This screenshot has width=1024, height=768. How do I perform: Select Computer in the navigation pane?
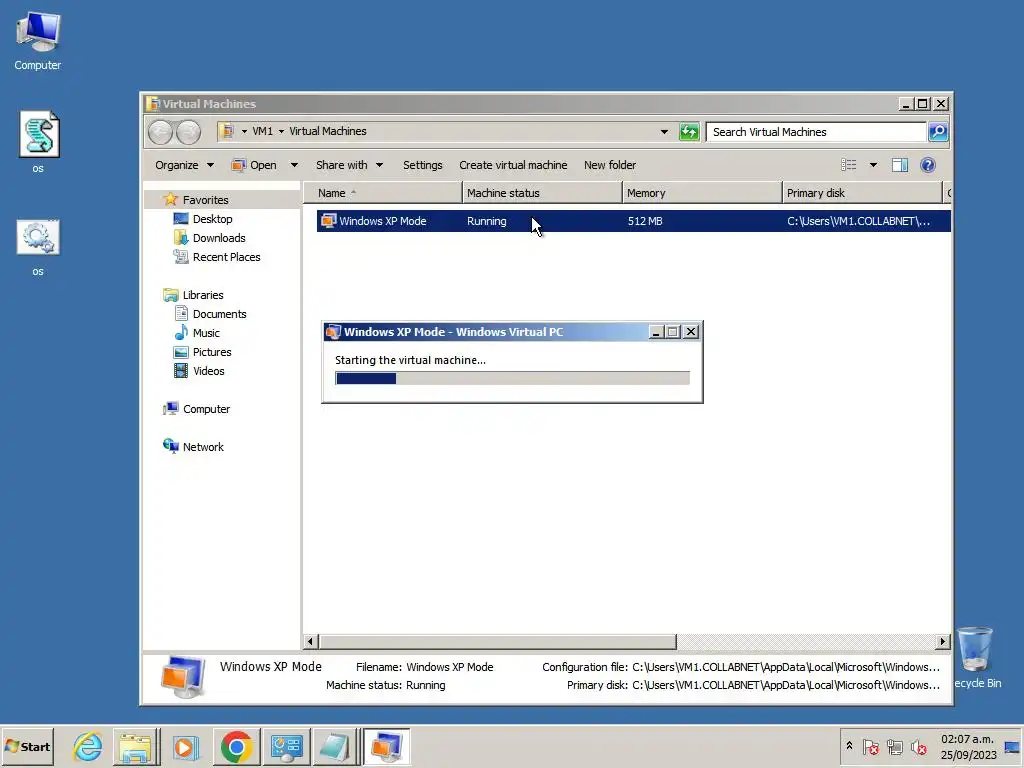coord(206,409)
